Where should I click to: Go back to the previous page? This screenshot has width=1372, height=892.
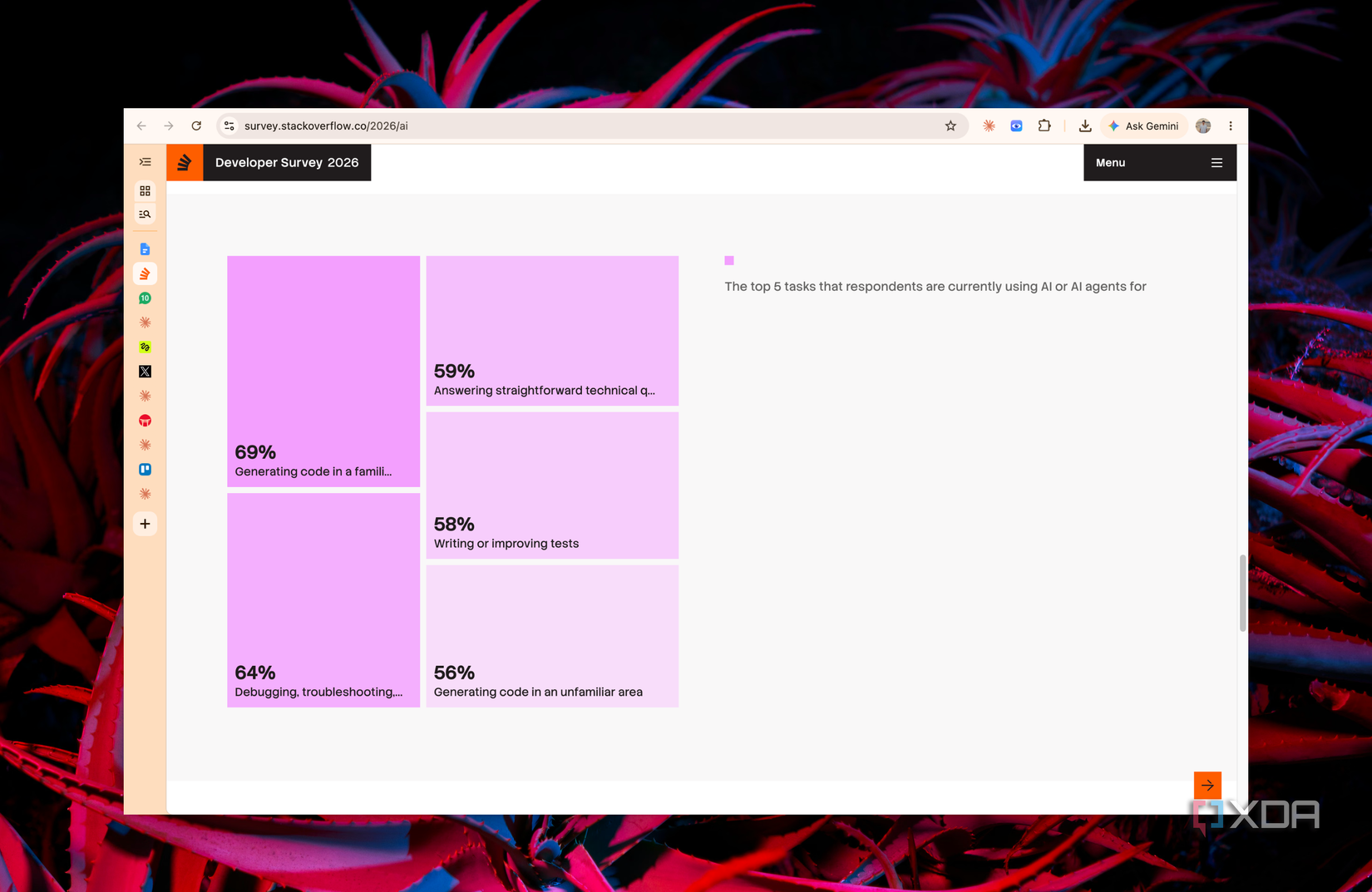141,126
